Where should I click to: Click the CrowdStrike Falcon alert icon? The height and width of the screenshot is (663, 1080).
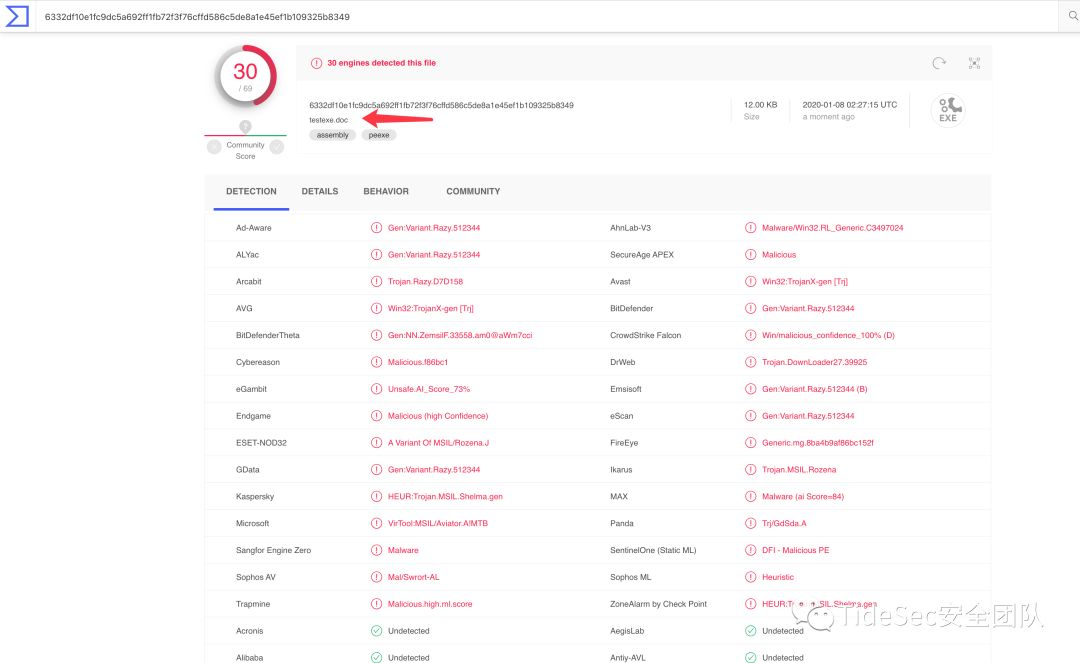point(750,335)
